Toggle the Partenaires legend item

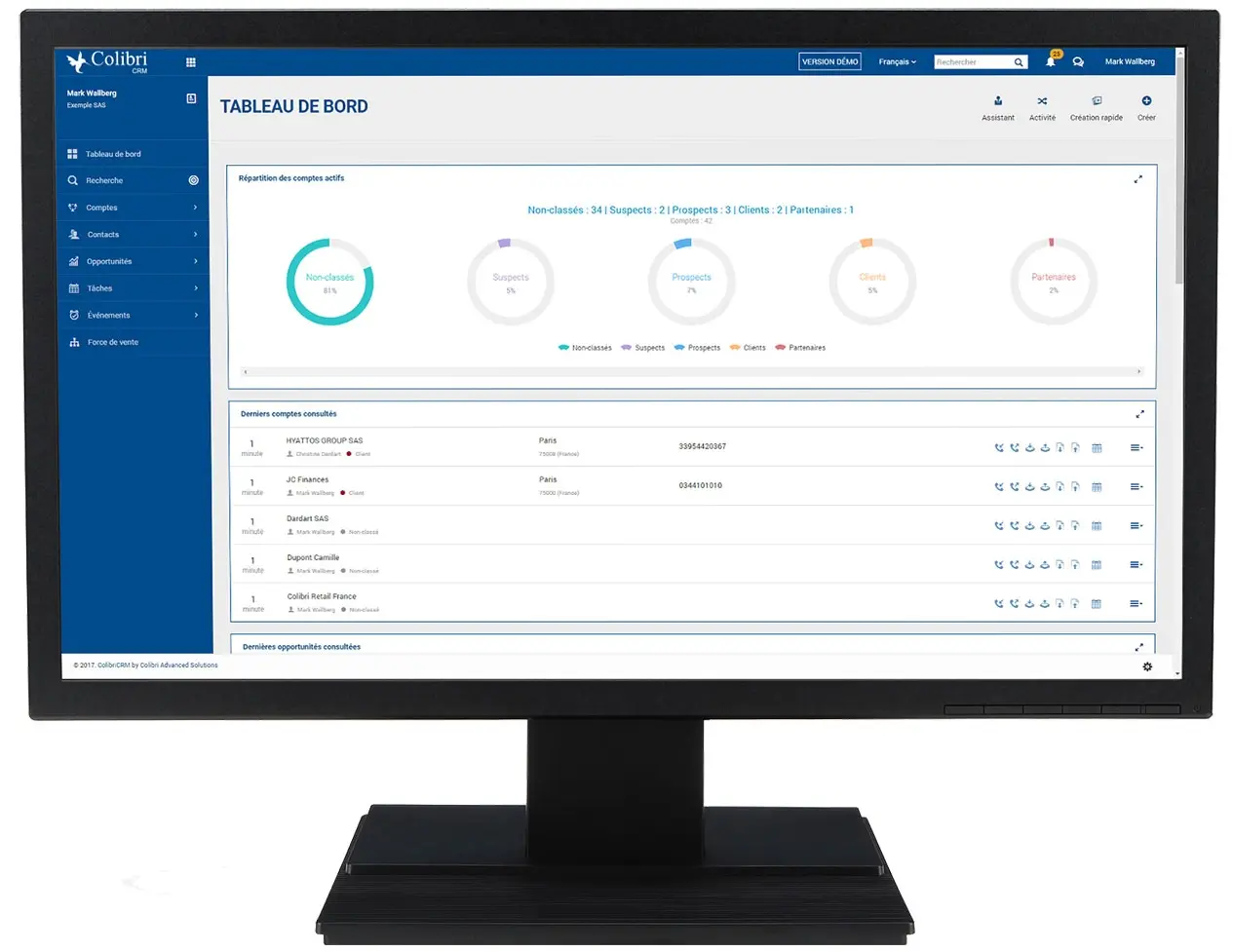(800, 348)
